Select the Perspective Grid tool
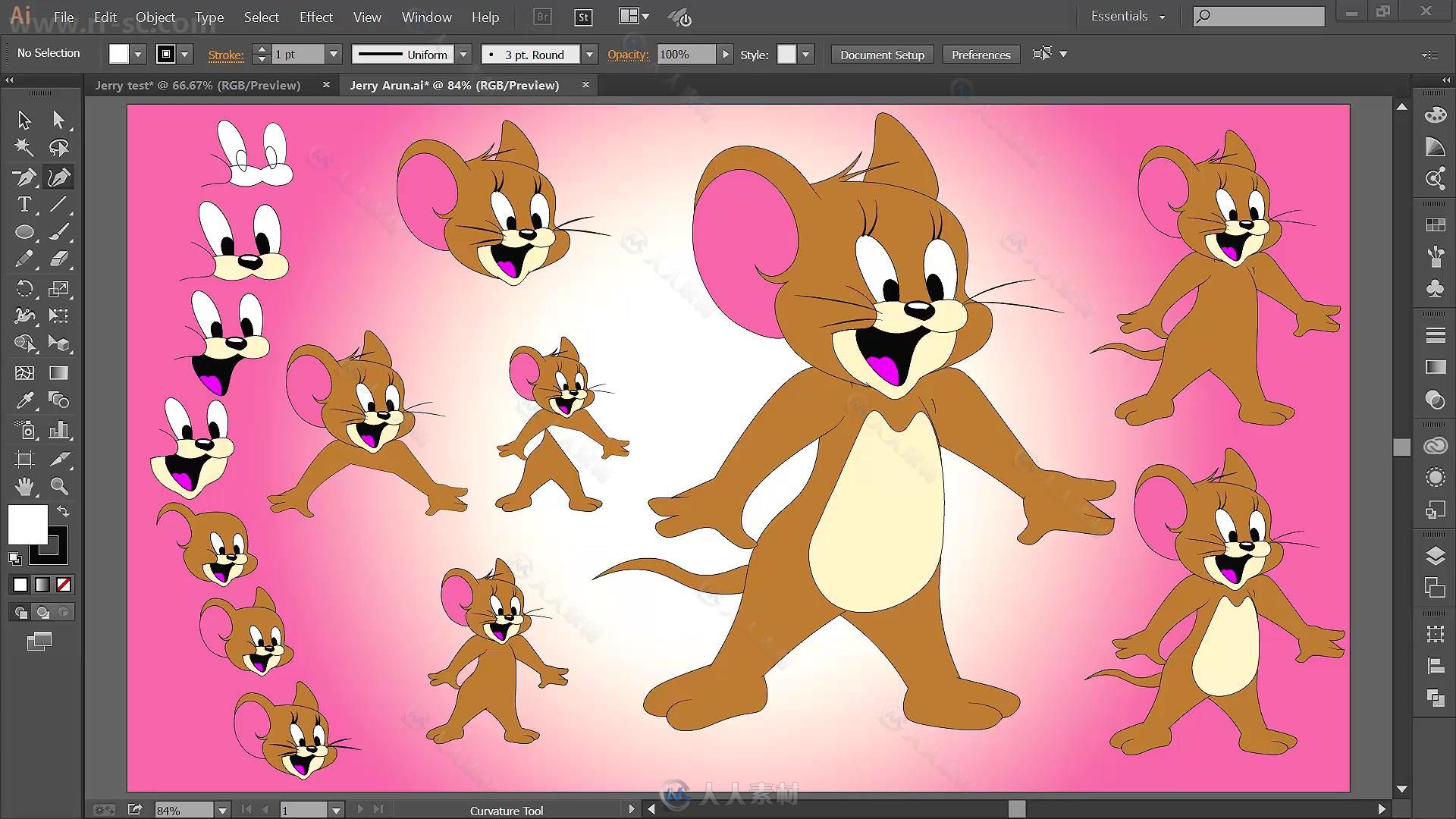The width and height of the screenshot is (1456, 819). click(x=58, y=344)
